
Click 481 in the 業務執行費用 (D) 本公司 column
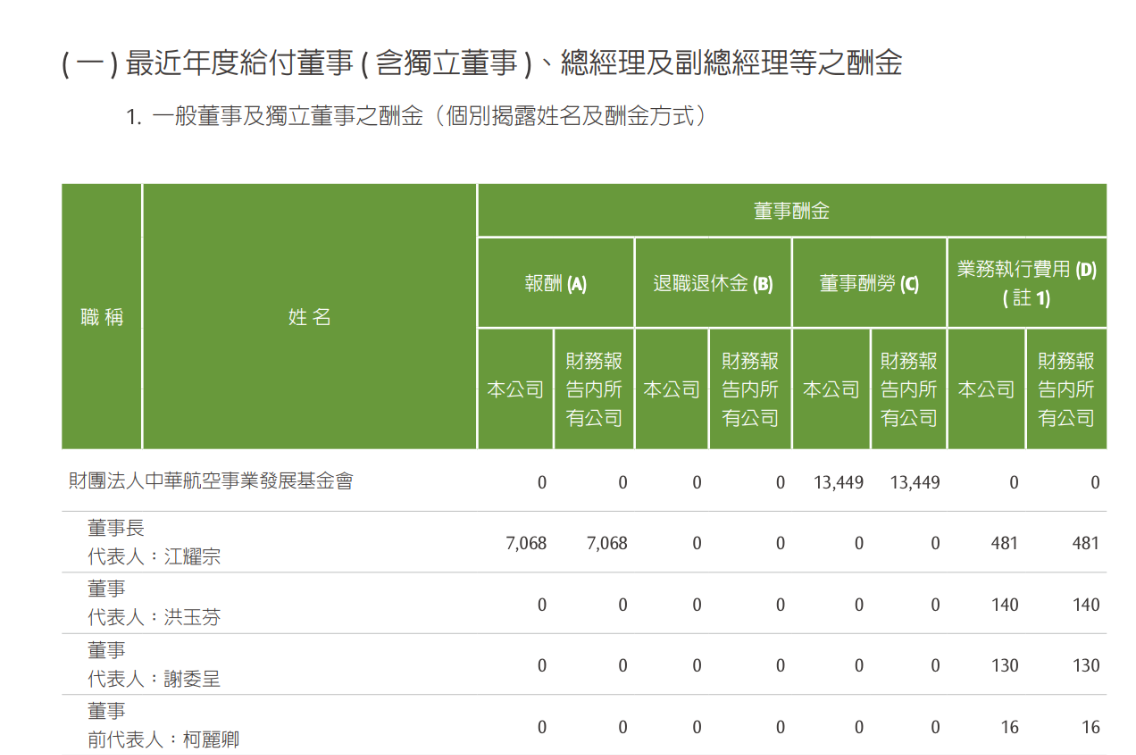coord(1004,543)
